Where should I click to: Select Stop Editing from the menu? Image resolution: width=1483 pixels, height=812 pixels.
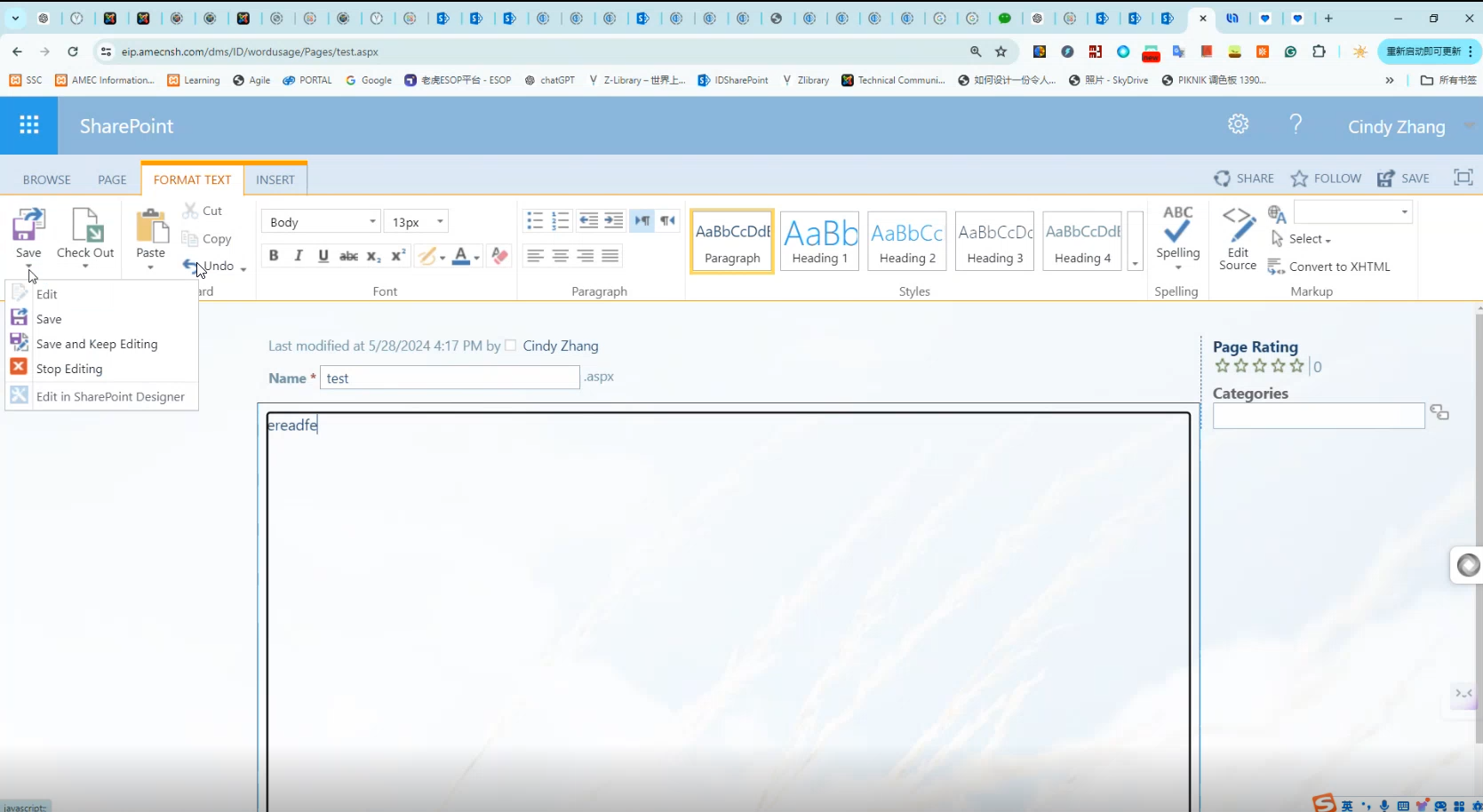pos(70,368)
